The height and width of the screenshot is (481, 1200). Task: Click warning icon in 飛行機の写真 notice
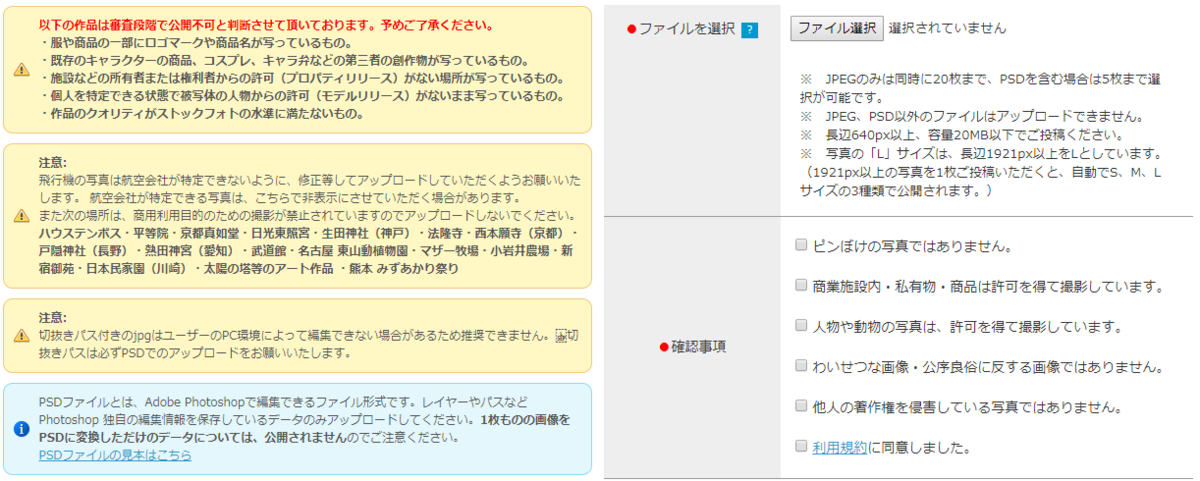click(x=21, y=215)
